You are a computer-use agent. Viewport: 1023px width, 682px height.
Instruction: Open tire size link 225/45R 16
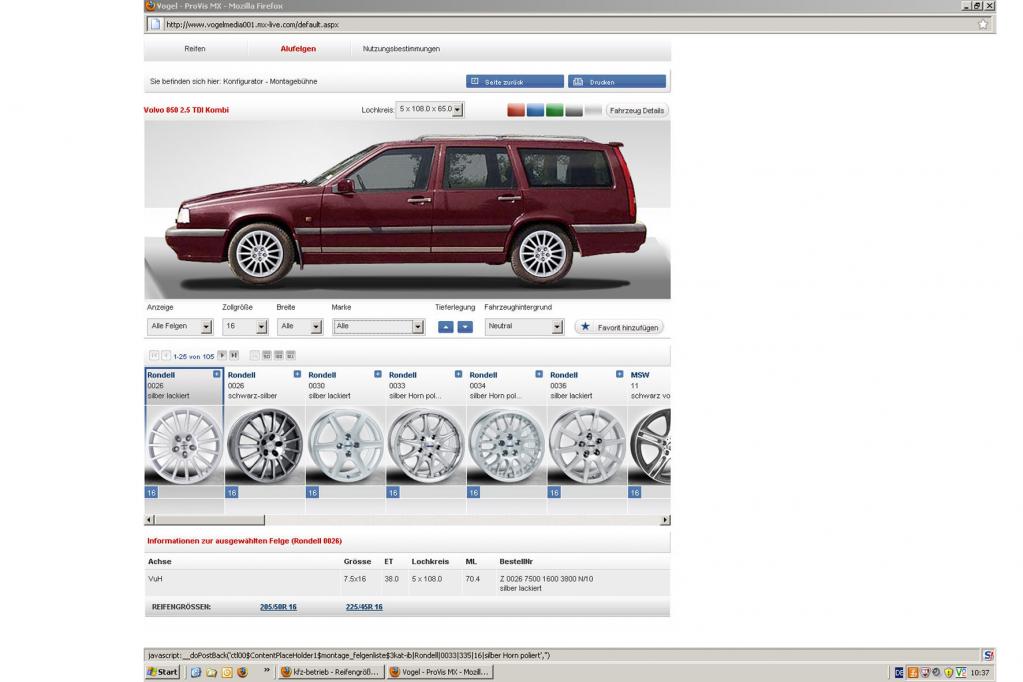point(364,607)
